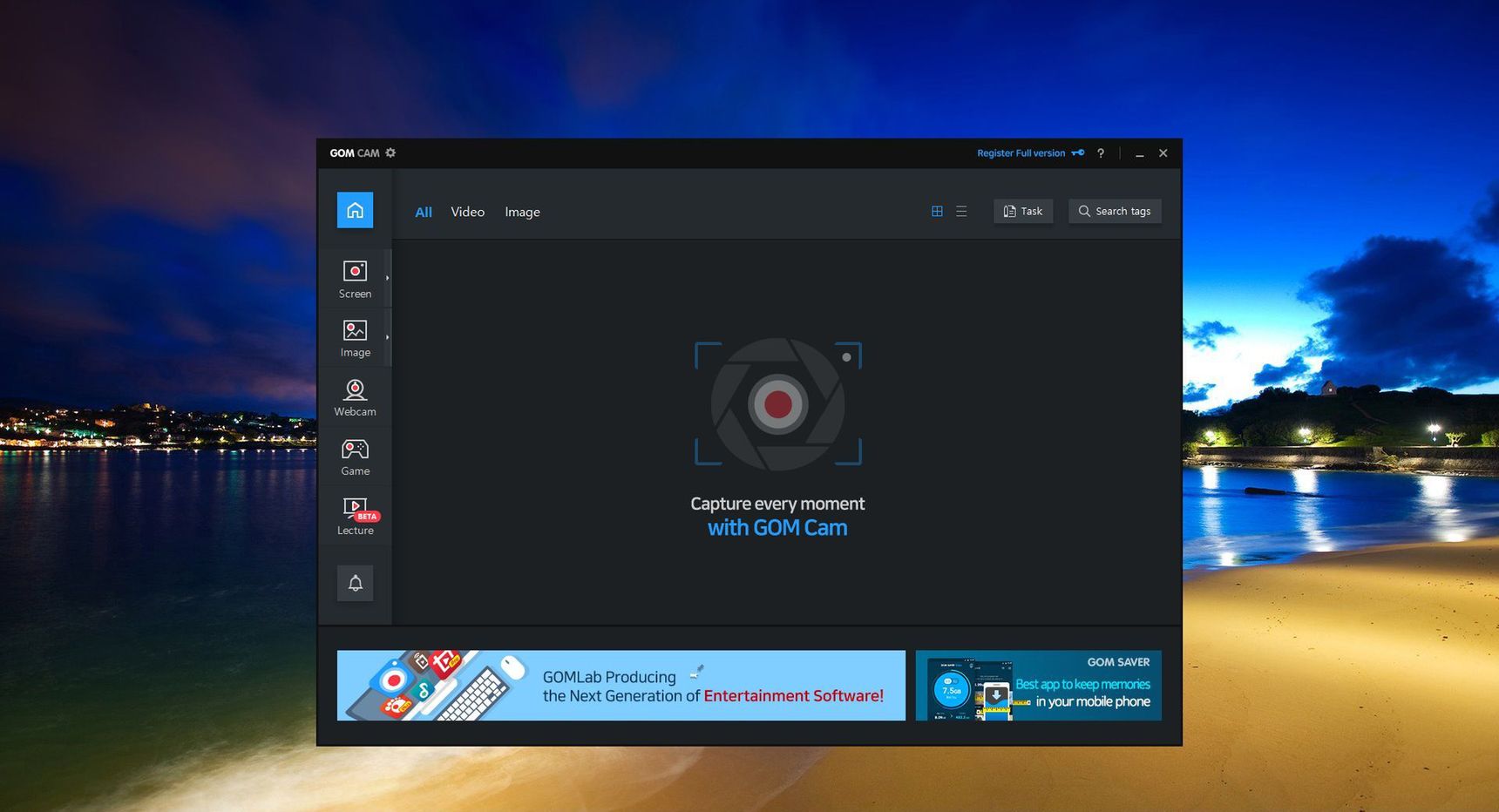
Task: Open the GOM Saver ad banner
Action: point(1038,685)
